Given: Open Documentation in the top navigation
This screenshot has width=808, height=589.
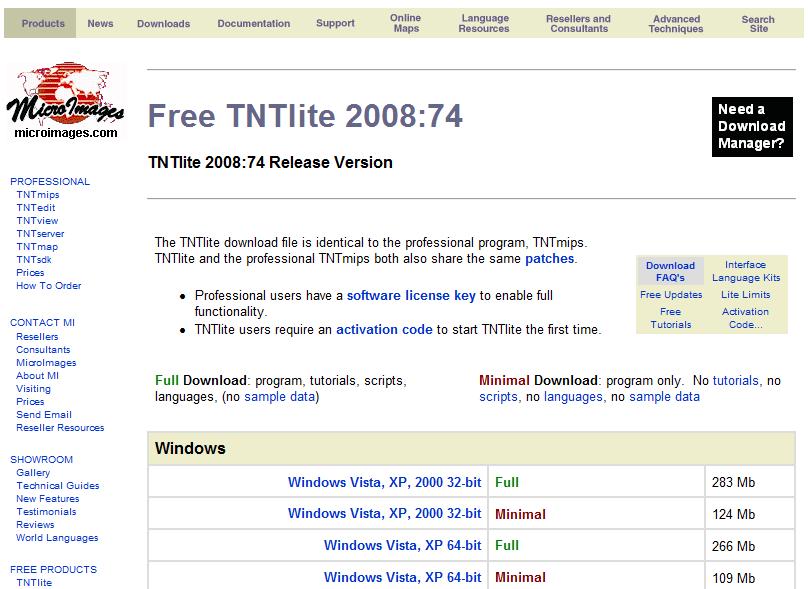Looking at the screenshot, I should coord(254,23).
